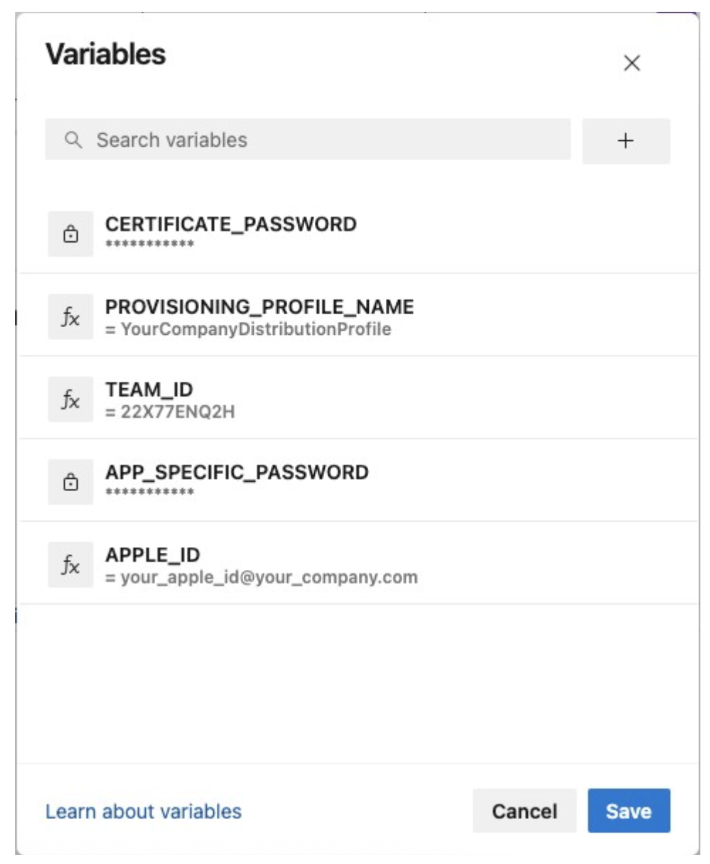This screenshot has height=864, width=710.
Task: Click the magnifier icon in search box
Action: pyautogui.click(x=72, y=141)
